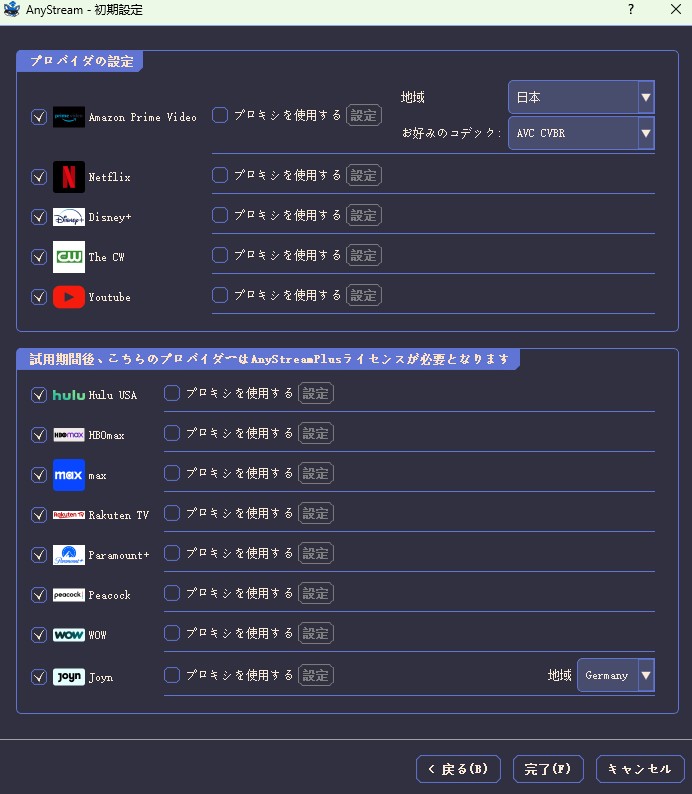
Task: Uncheck the Rakuten TV provider checkbox
Action: (39, 515)
